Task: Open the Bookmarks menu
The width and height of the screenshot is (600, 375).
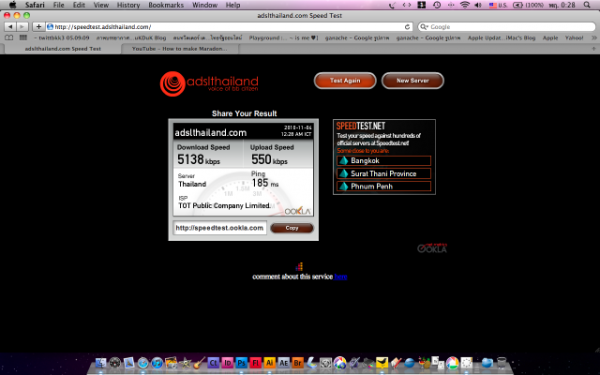Action: (166, 5)
